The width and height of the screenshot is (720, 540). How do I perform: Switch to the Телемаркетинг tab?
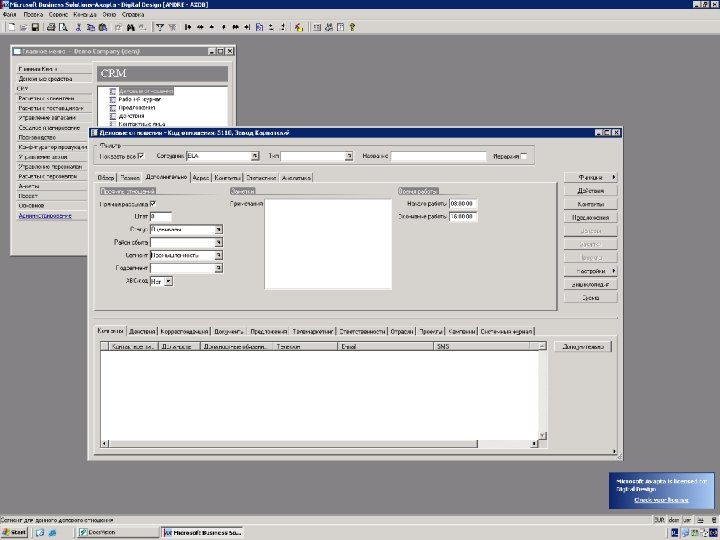313,332
